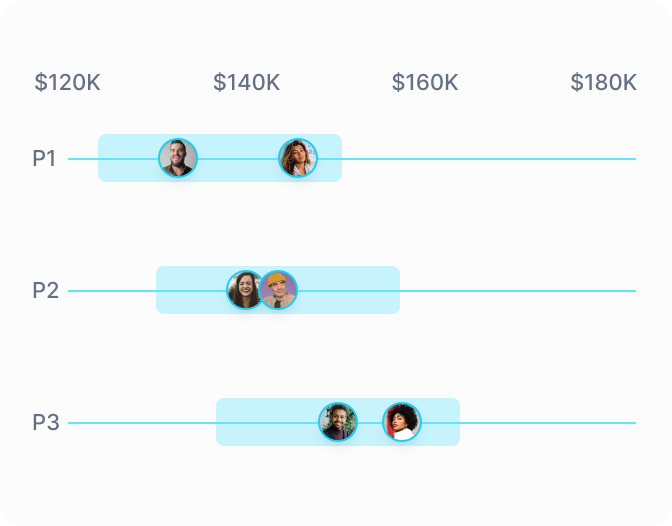This screenshot has width=672, height=526.
Task: Click the P1 salary band left edge
Action: (x=101, y=158)
